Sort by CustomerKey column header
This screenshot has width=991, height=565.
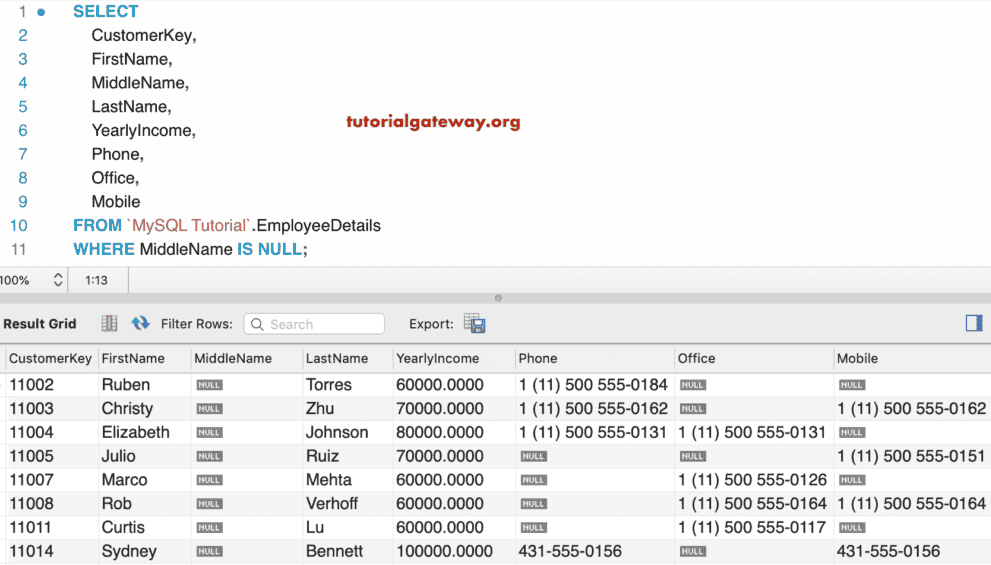[51, 358]
